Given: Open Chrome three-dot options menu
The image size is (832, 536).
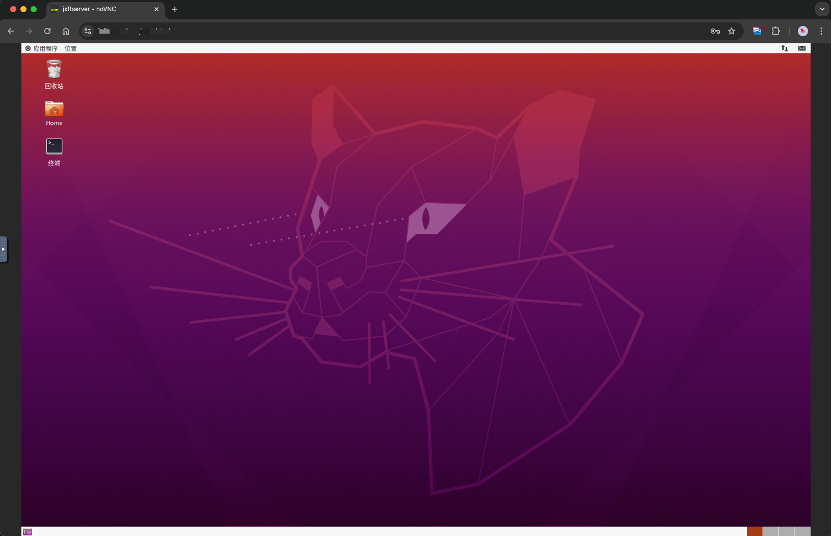Looking at the screenshot, I should pyautogui.click(x=821, y=31).
